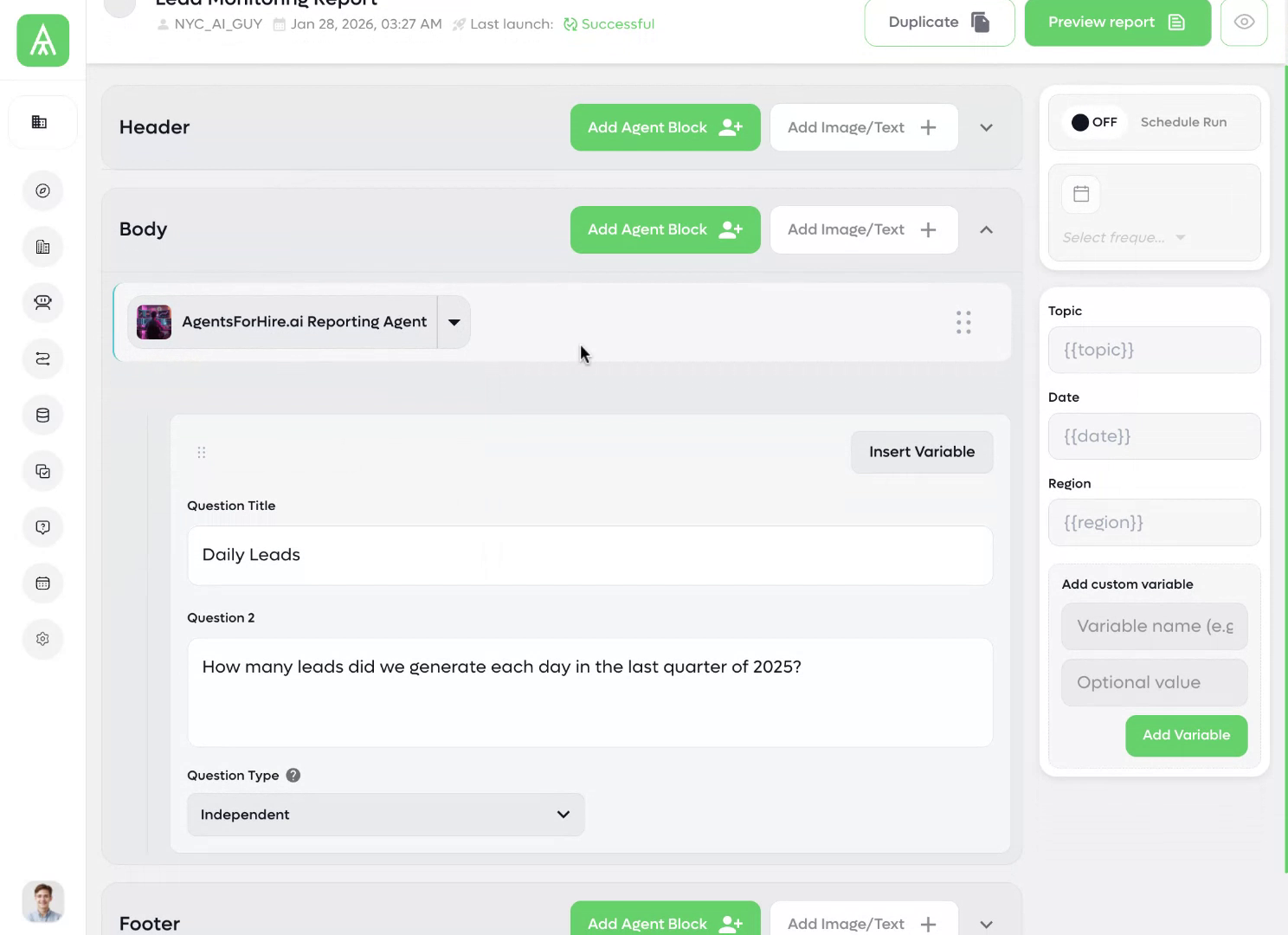Click the schedule calendar icon

point(1081,194)
